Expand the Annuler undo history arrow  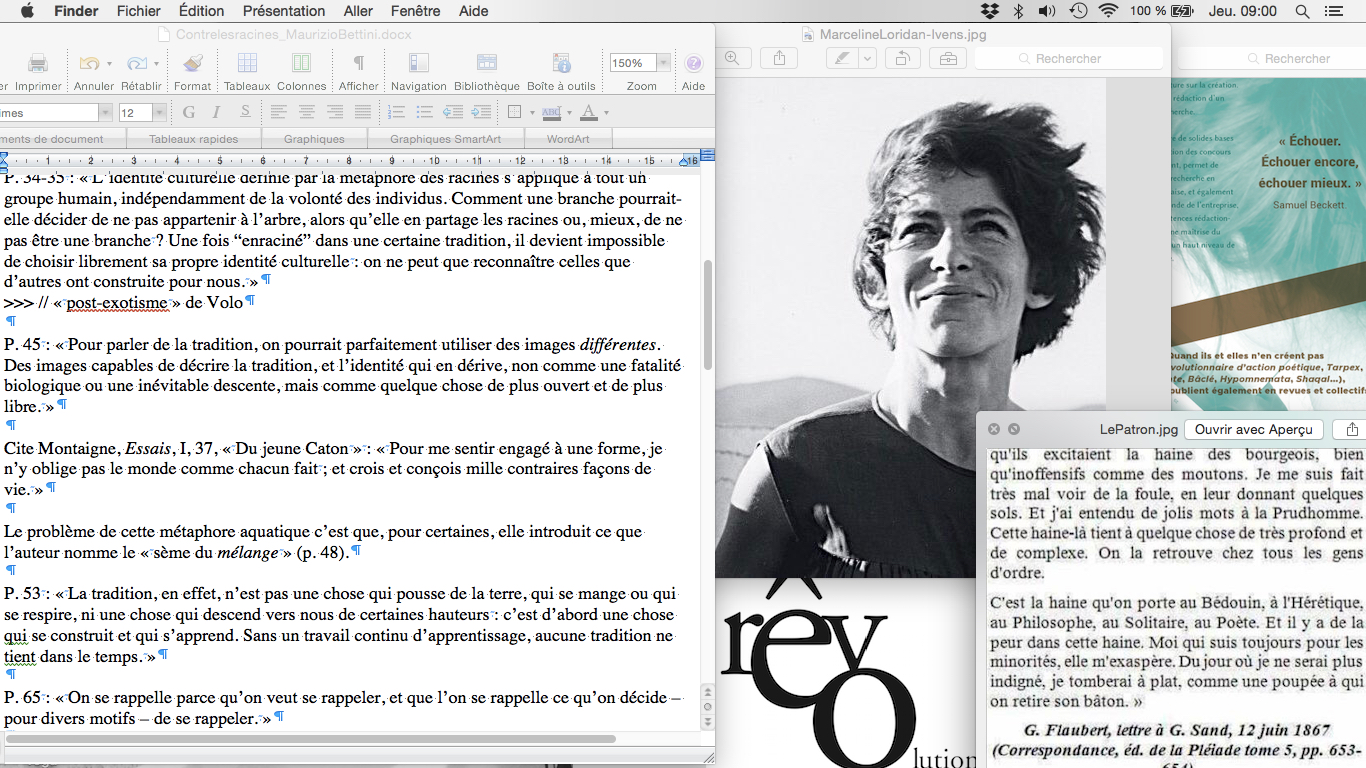tap(109, 64)
